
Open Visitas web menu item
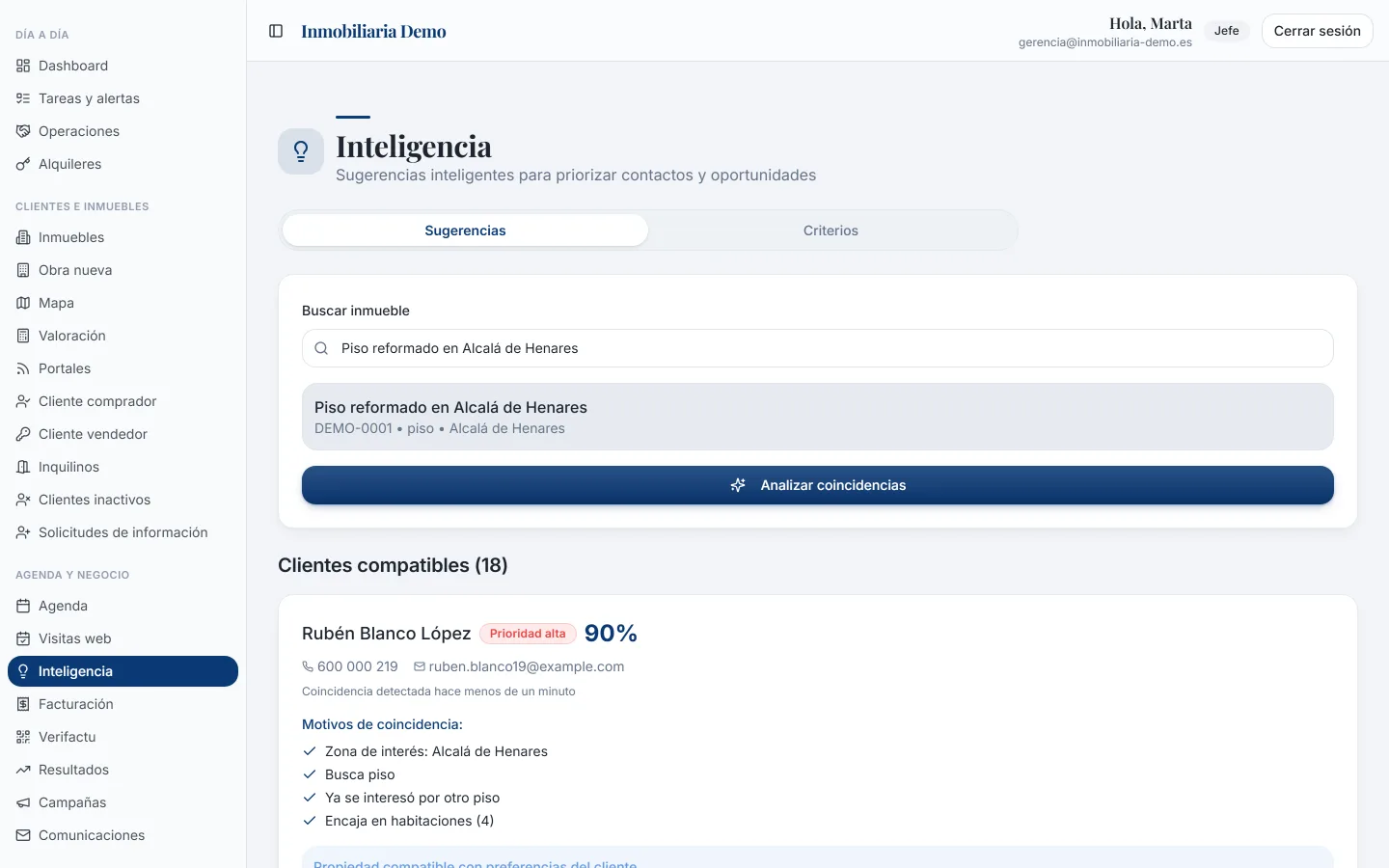(123, 638)
